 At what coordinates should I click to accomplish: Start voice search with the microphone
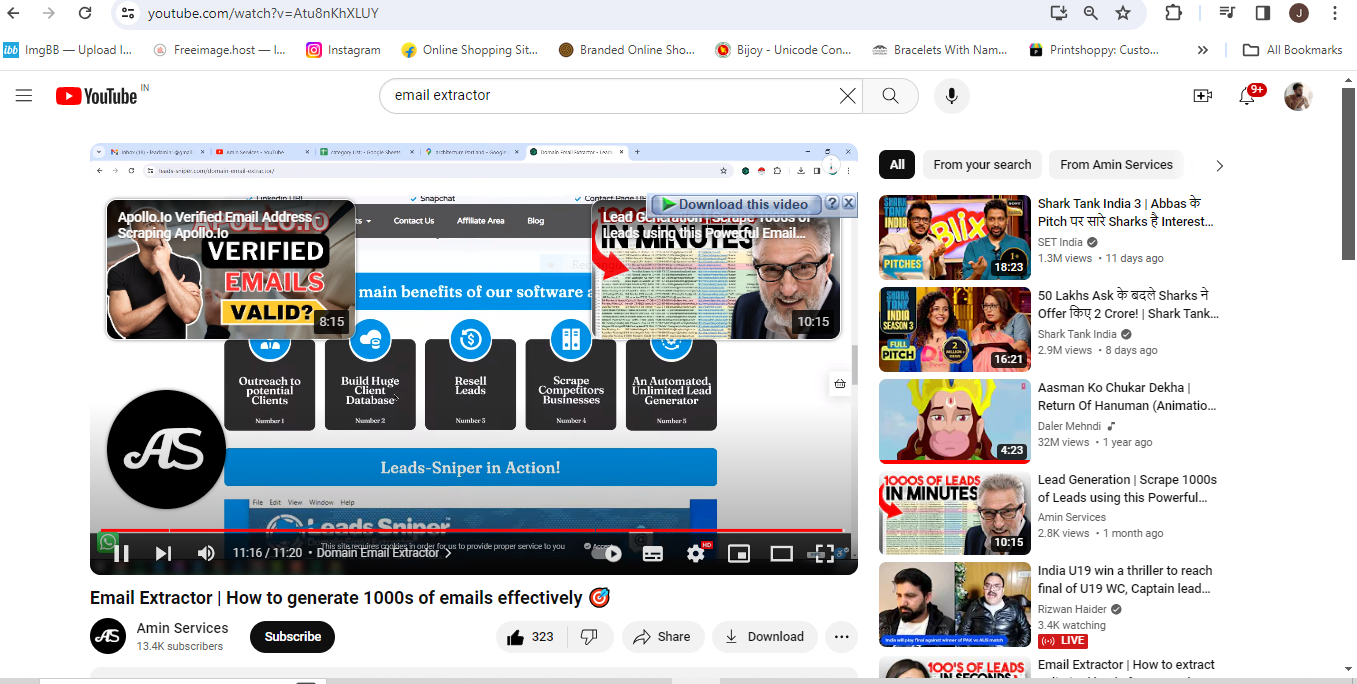952,96
